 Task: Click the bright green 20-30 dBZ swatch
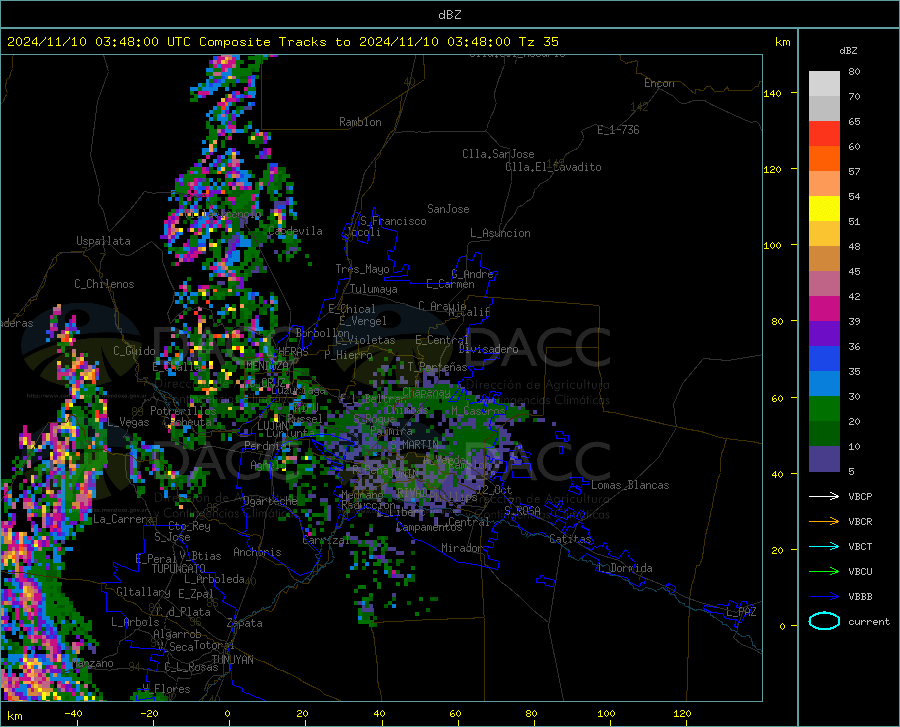point(824,409)
